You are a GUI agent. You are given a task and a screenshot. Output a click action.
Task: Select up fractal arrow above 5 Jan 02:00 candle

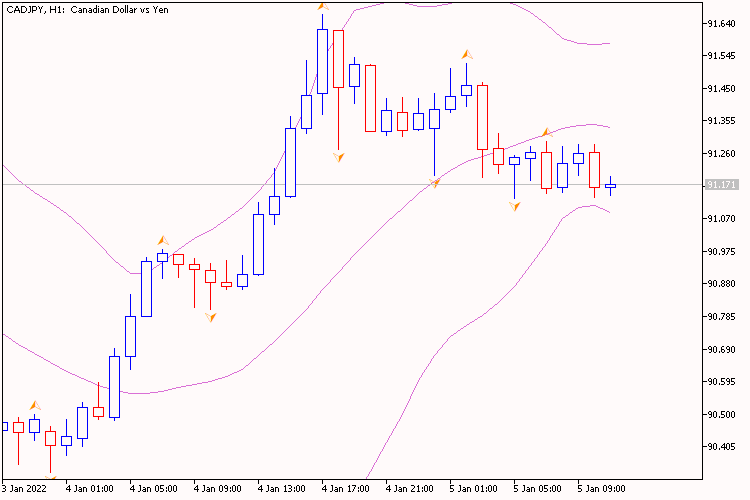point(467,54)
